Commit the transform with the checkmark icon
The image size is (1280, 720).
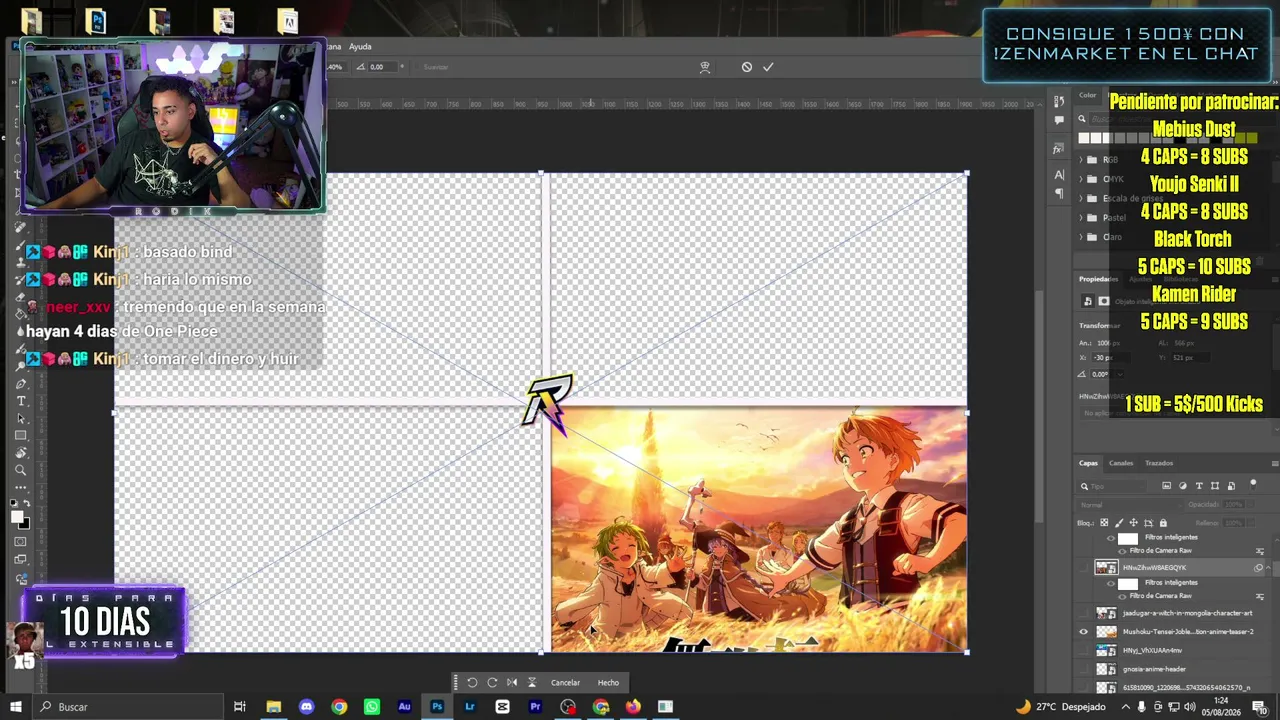[768, 67]
